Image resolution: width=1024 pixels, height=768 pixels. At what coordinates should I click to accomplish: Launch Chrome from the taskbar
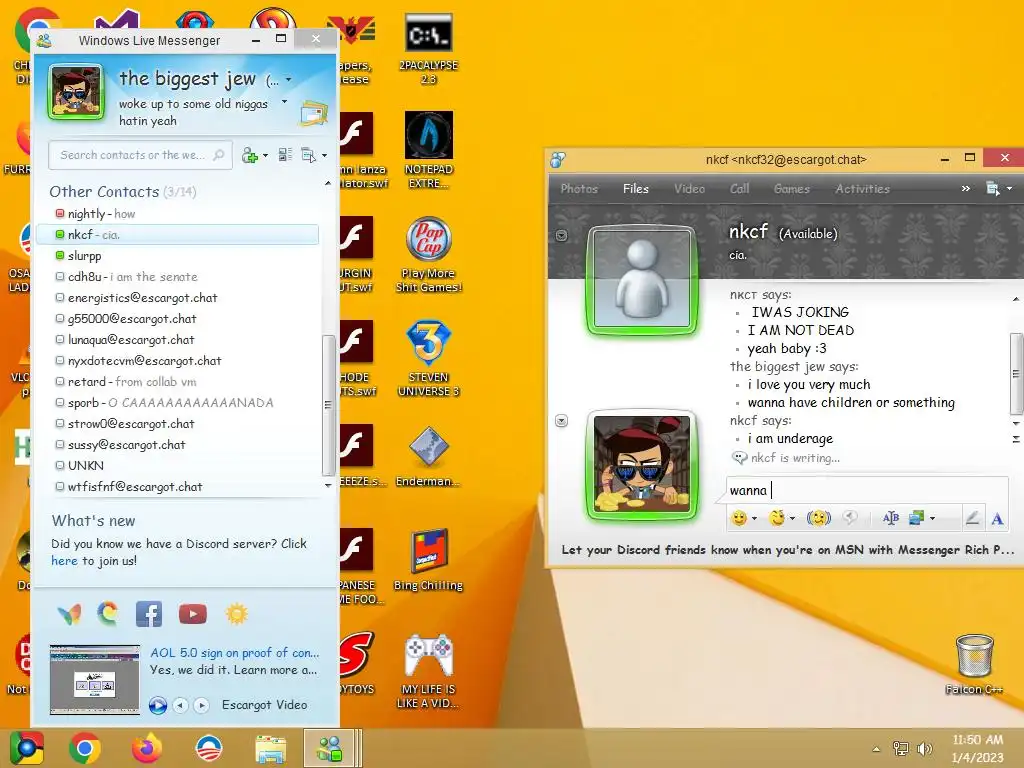tap(85, 748)
